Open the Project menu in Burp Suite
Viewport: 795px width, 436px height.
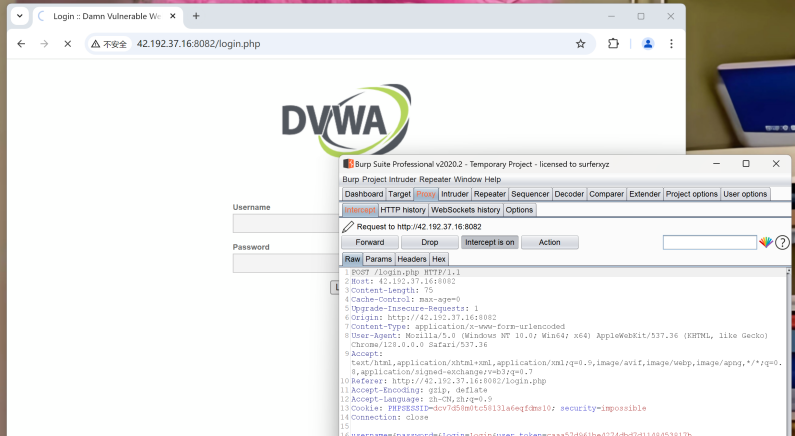(x=374, y=179)
